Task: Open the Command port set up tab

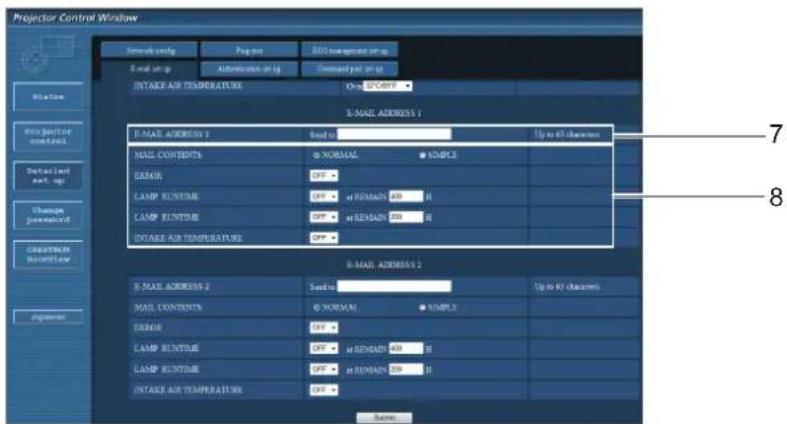Action: (x=350, y=69)
